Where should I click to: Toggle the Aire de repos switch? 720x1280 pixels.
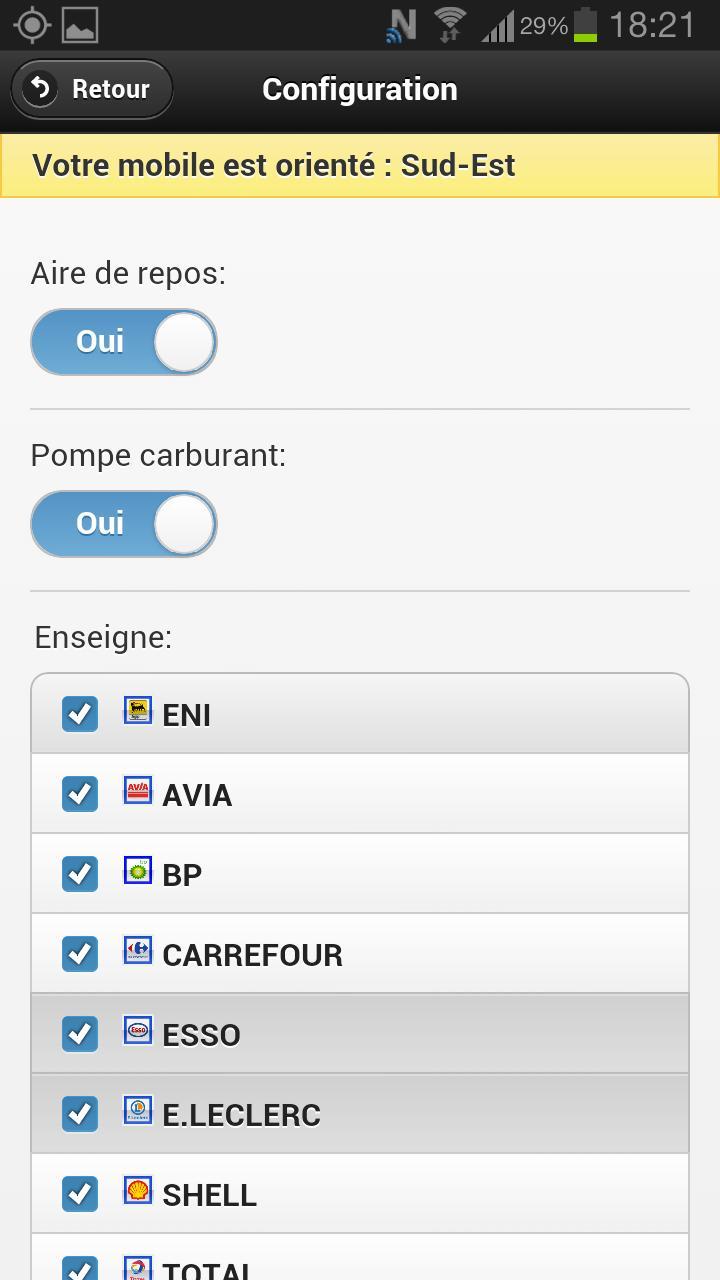[124, 342]
